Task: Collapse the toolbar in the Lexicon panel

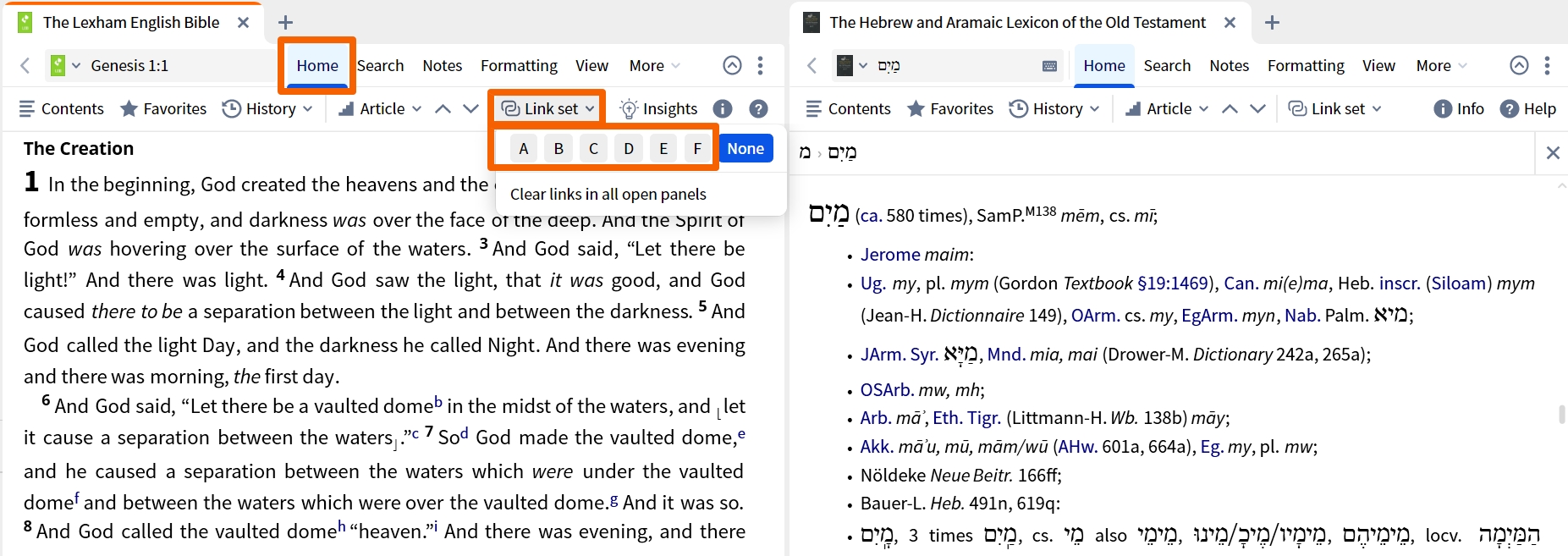Action: (x=1520, y=65)
